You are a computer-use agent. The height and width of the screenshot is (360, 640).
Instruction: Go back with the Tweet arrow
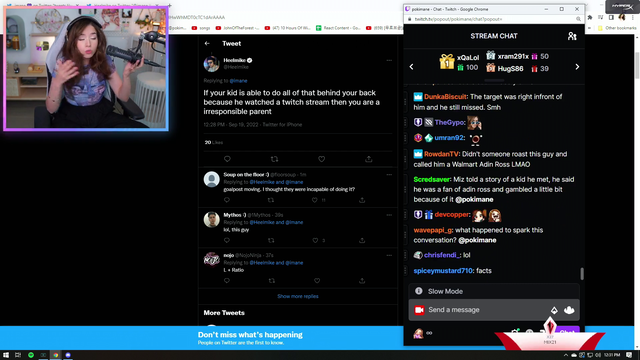pyautogui.click(x=207, y=43)
